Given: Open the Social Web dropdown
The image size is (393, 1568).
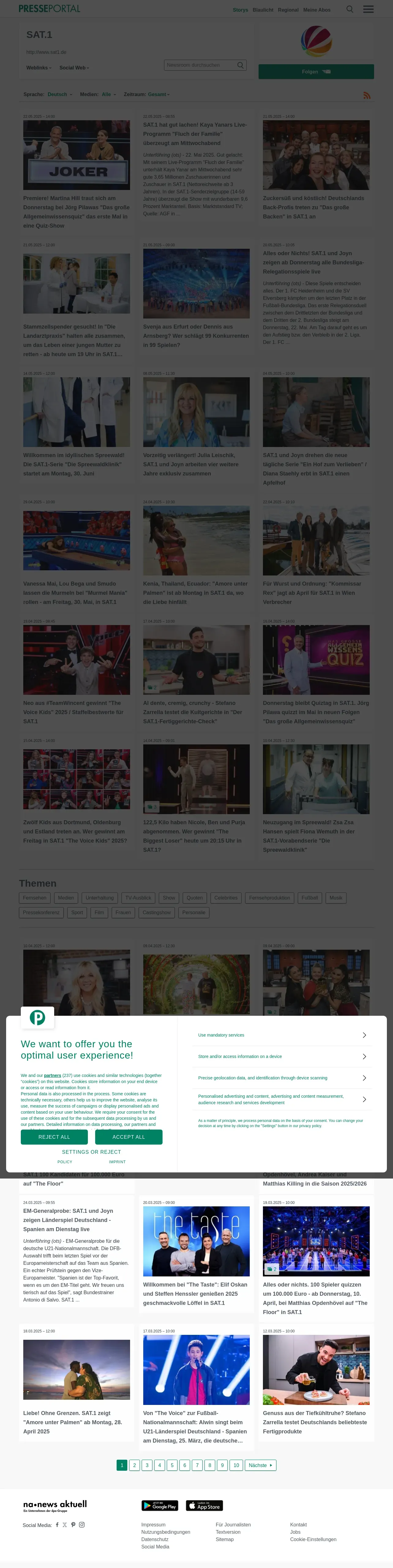Looking at the screenshot, I should point(74,68).
